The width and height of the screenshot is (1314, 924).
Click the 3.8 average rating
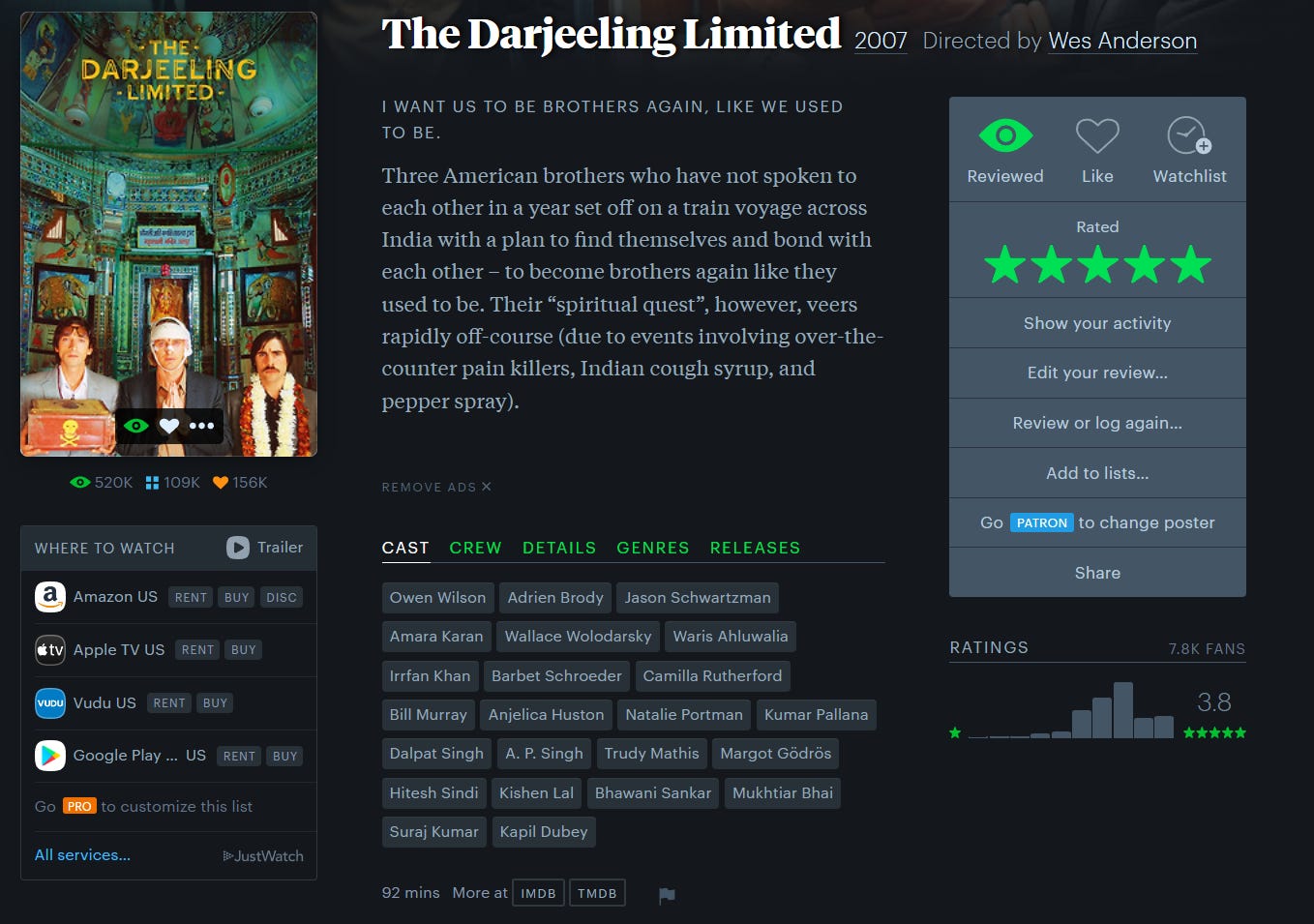pos(1214,702)
